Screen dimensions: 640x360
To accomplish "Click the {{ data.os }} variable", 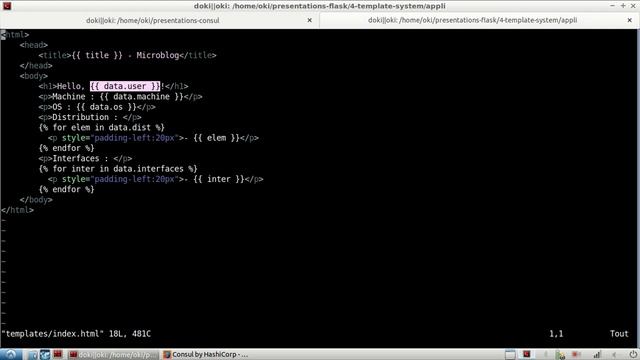I will click(106, 107).
